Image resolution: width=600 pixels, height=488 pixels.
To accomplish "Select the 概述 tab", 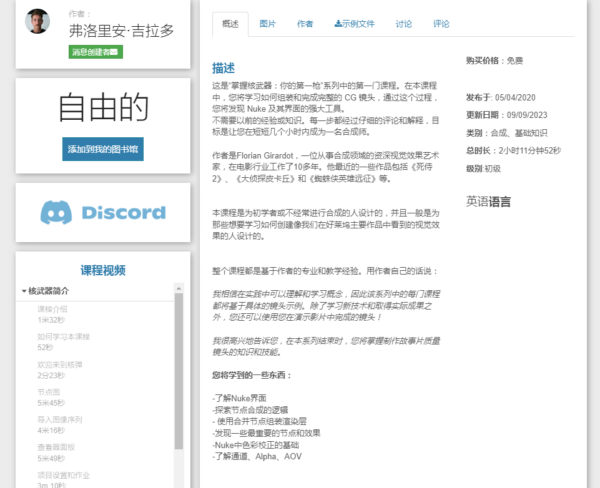I will click(x=230, y=24).
